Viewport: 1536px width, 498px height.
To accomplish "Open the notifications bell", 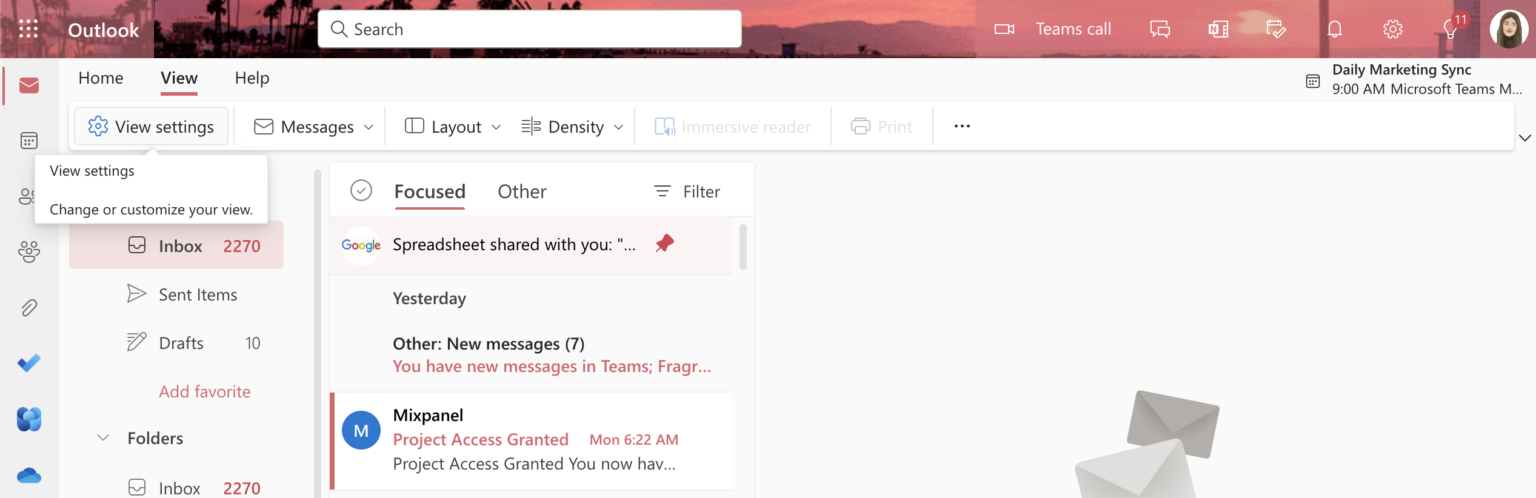I will click(1334, 29).
